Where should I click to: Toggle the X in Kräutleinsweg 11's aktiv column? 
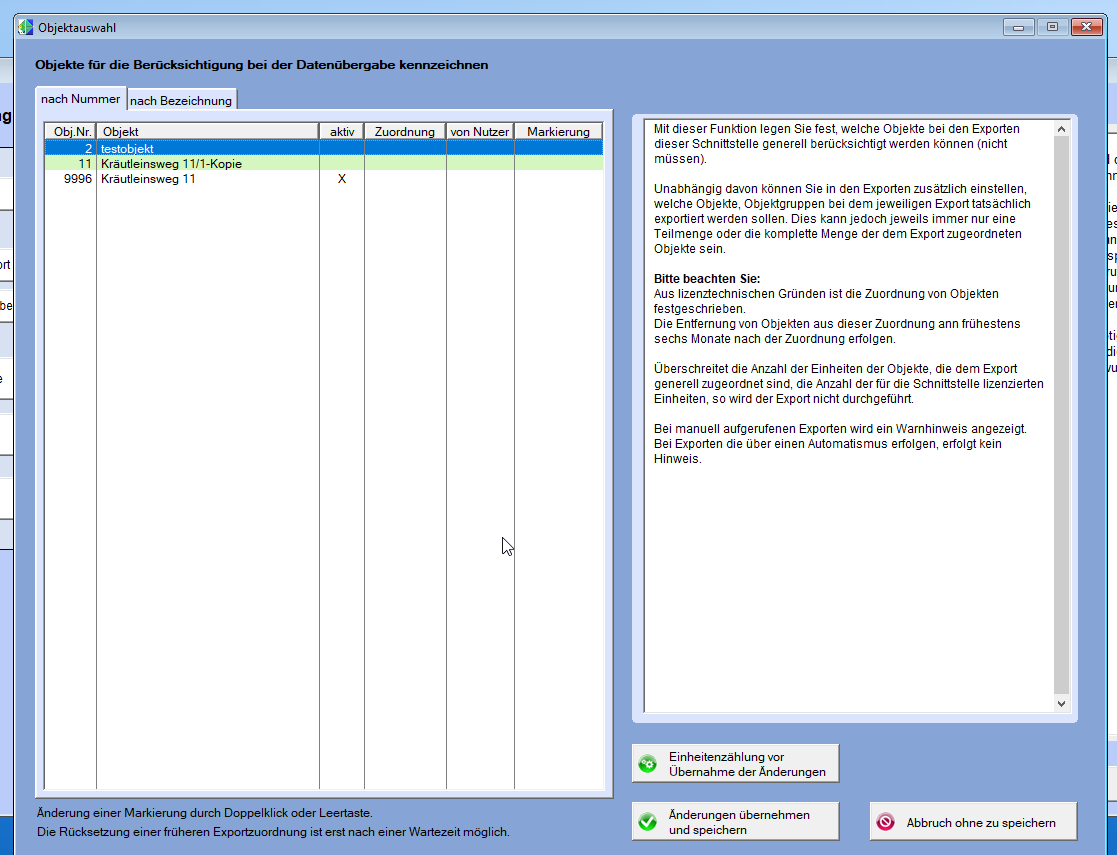click(341, 179)
